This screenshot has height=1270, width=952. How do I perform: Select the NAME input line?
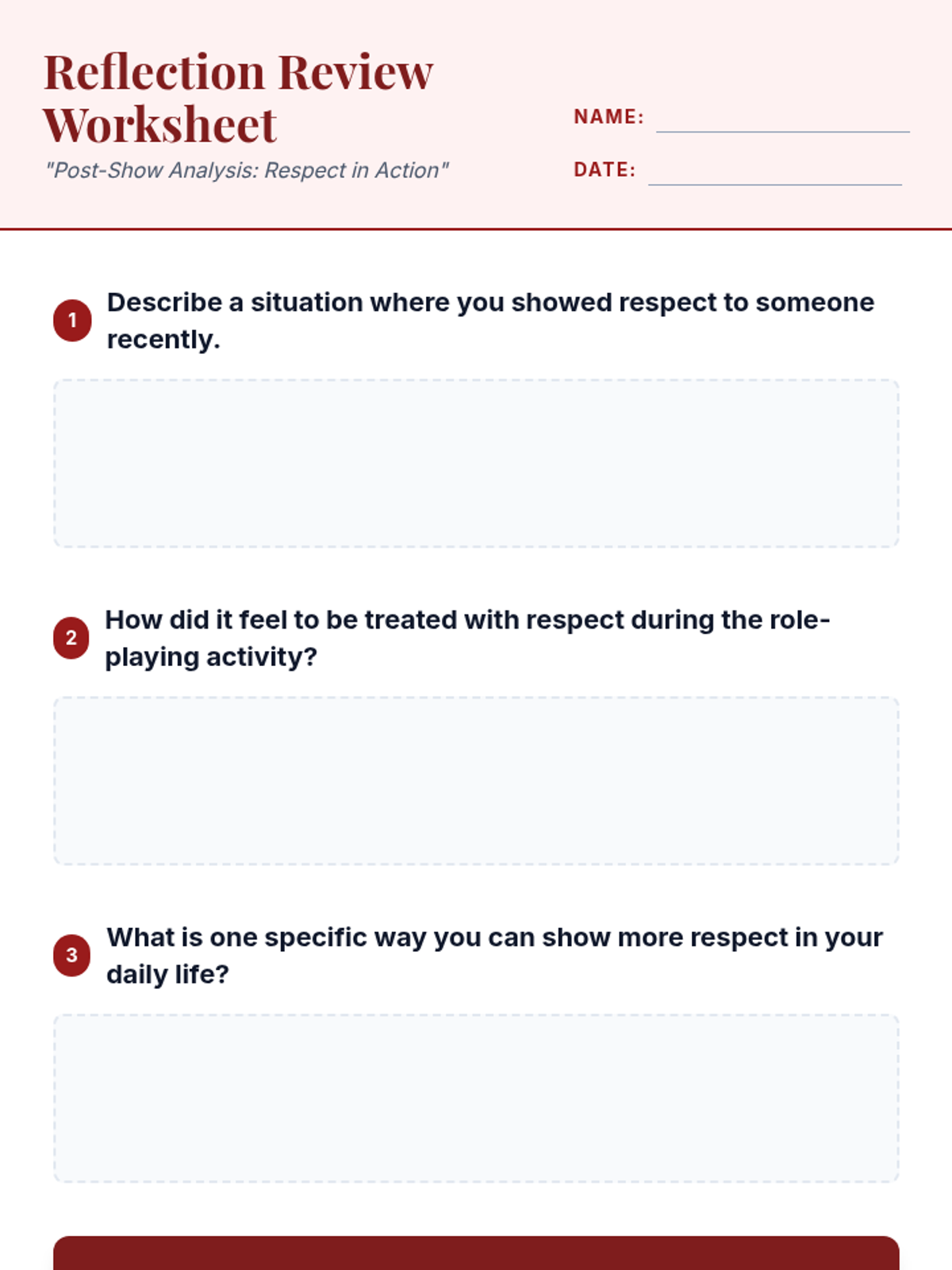782,124
